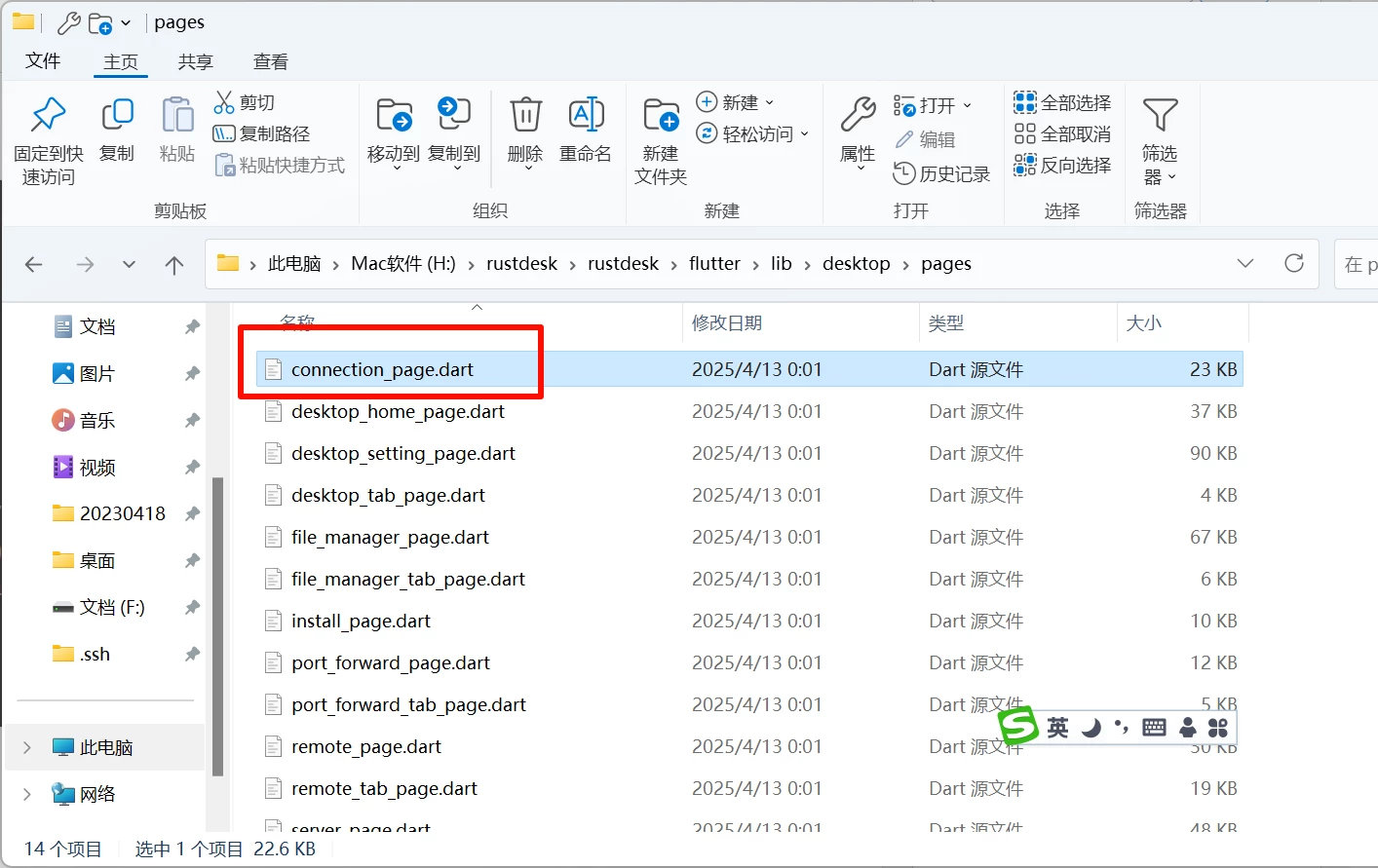
Task: Open the File menu tab
Action: point(43,61)
